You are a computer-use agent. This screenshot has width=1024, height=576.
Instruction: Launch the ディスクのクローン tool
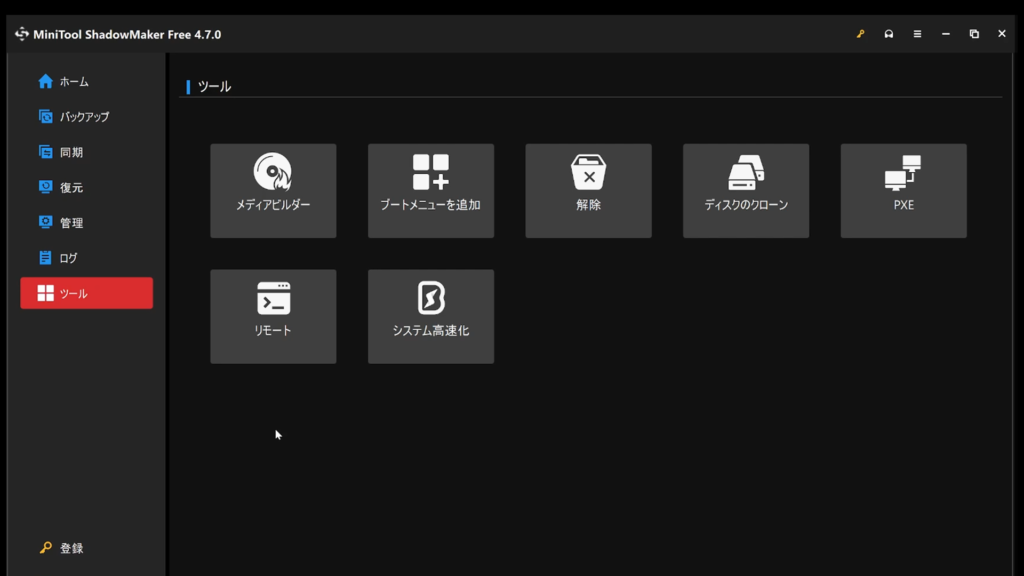click(746, 190)
